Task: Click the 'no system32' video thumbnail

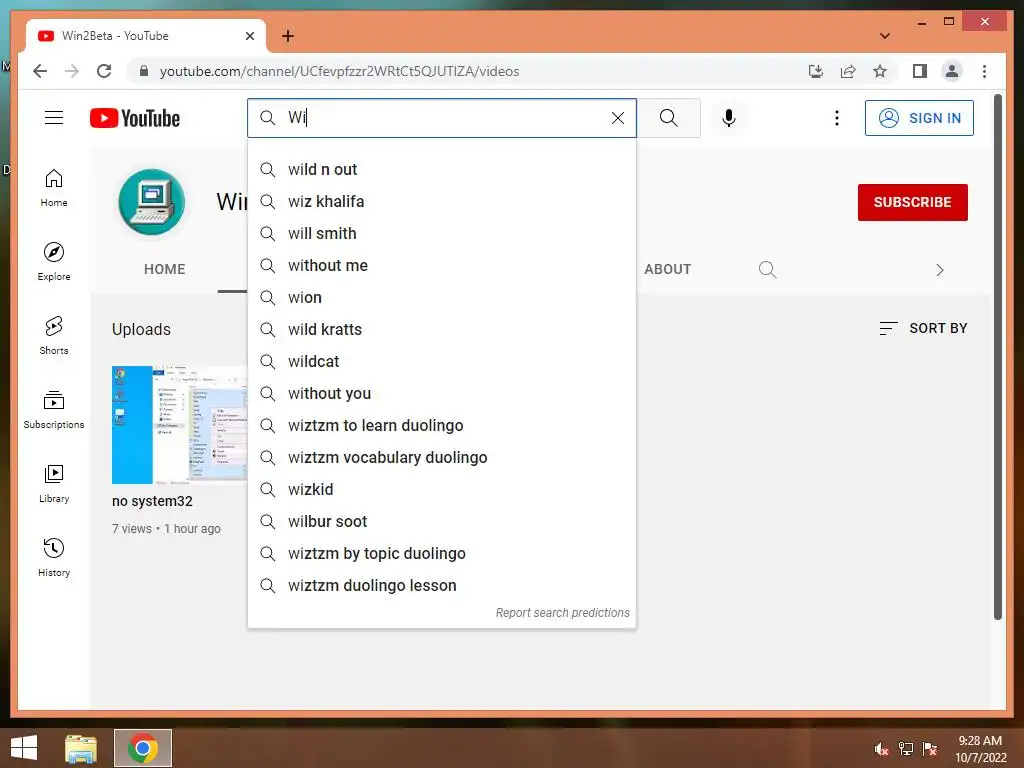Action: (180, 424)
